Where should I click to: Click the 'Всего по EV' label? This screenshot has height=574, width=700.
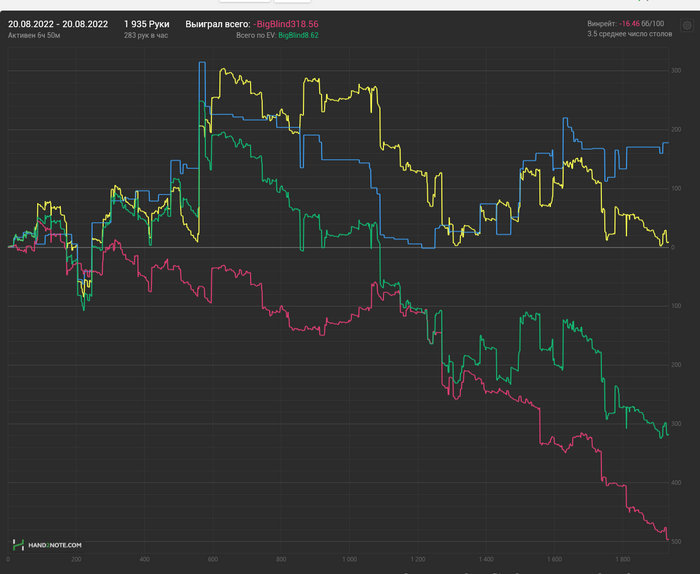(x=256, y=35)
